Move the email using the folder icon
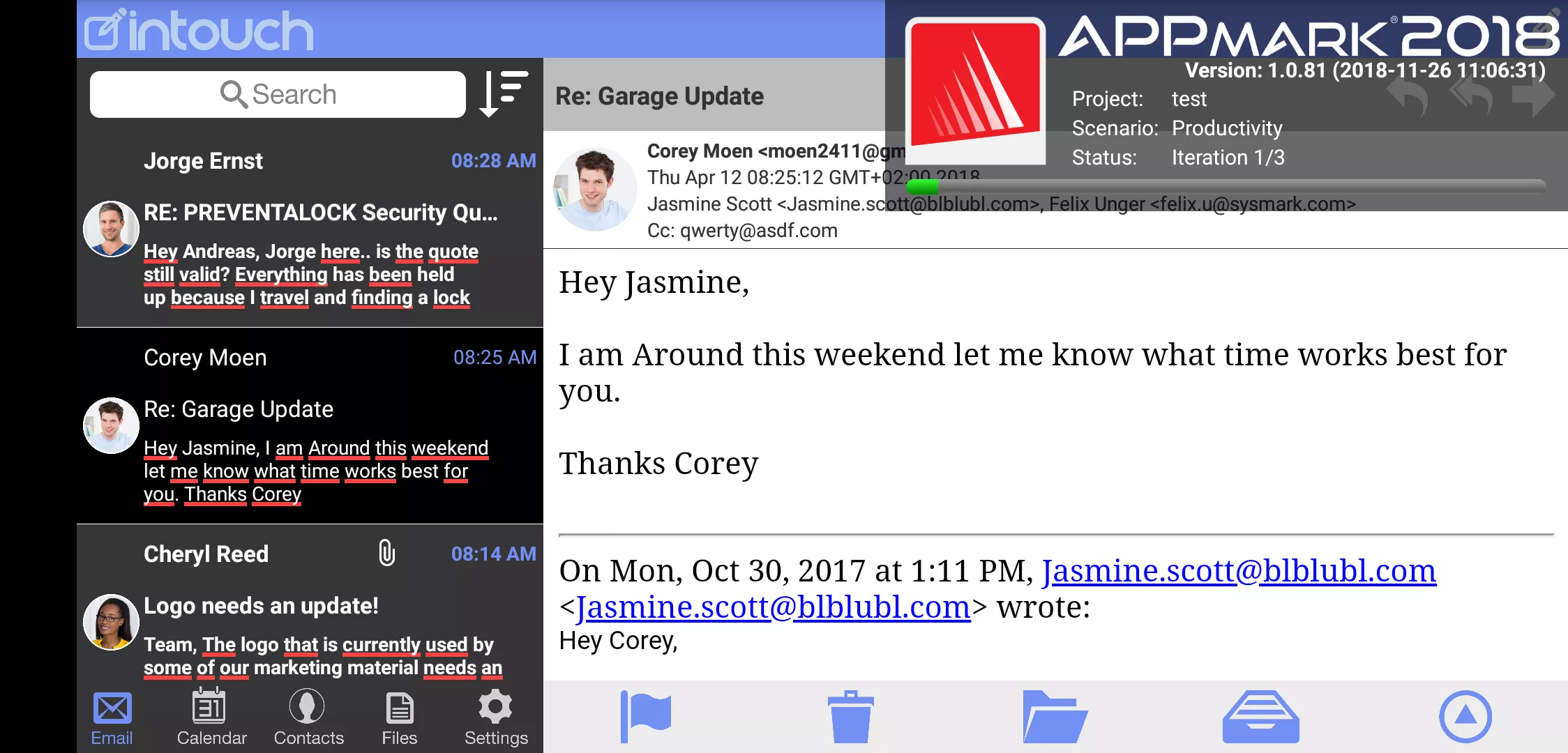1568x753 pixels. [1055, 716]
